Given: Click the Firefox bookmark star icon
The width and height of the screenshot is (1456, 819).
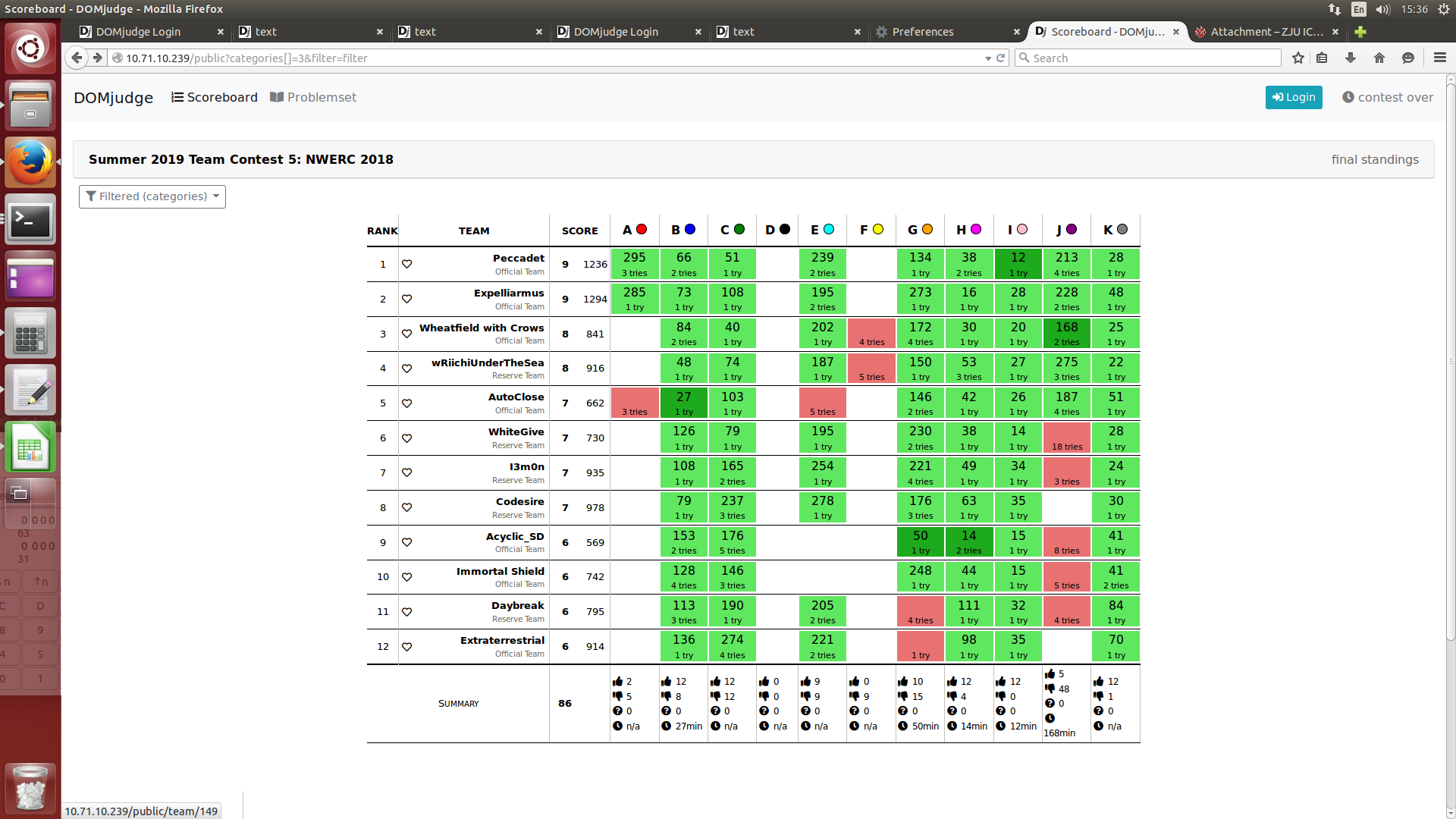Looking at the screenshot, I should (1298, 58).
